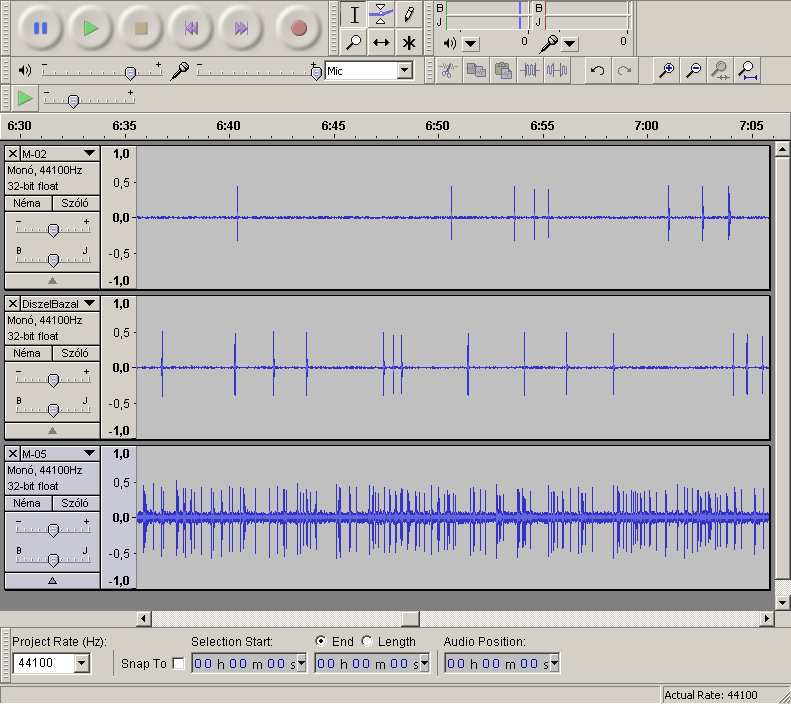Click the vertical scrollbar down arrow
The height and width of the screenshot is (704, 791).
(x=782, y=602)
